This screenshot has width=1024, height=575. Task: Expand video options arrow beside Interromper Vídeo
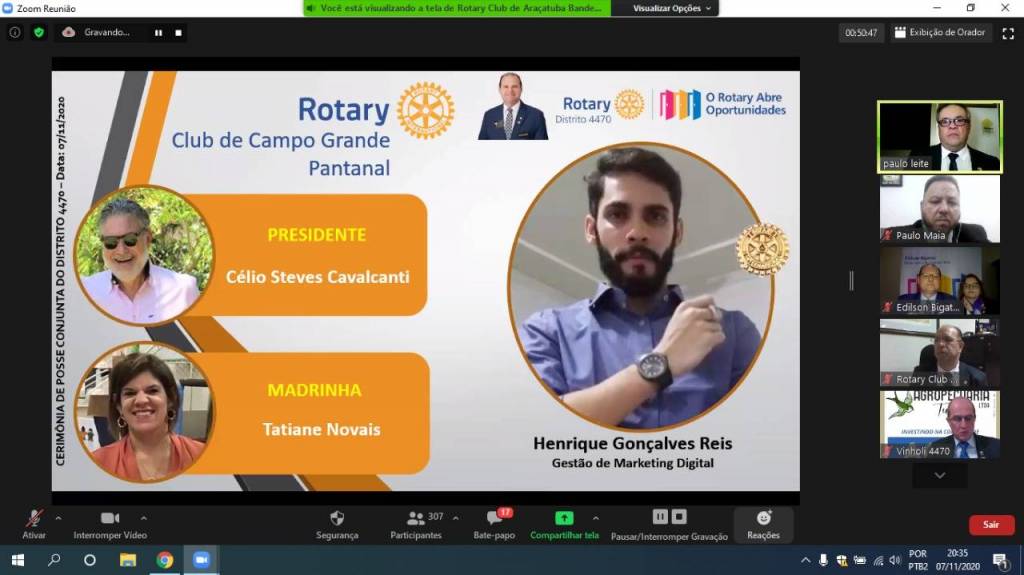pyautogui.click(x=144, y=518)
